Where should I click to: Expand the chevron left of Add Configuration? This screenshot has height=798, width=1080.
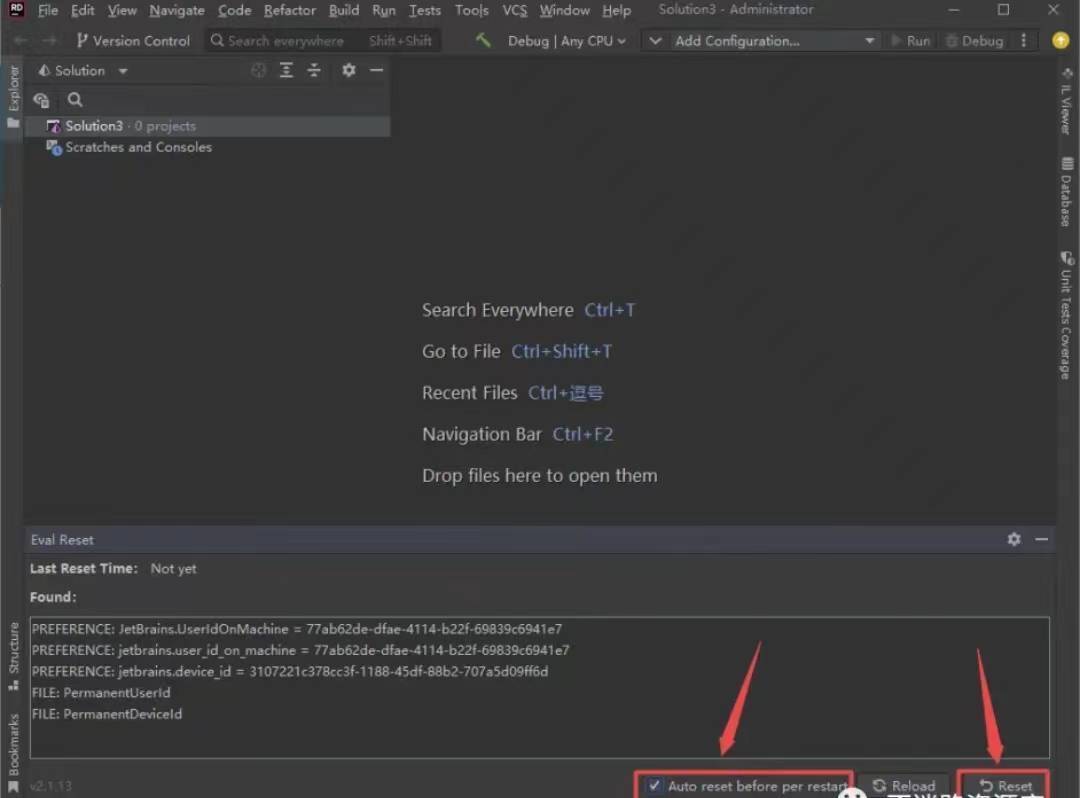(655, 41)
